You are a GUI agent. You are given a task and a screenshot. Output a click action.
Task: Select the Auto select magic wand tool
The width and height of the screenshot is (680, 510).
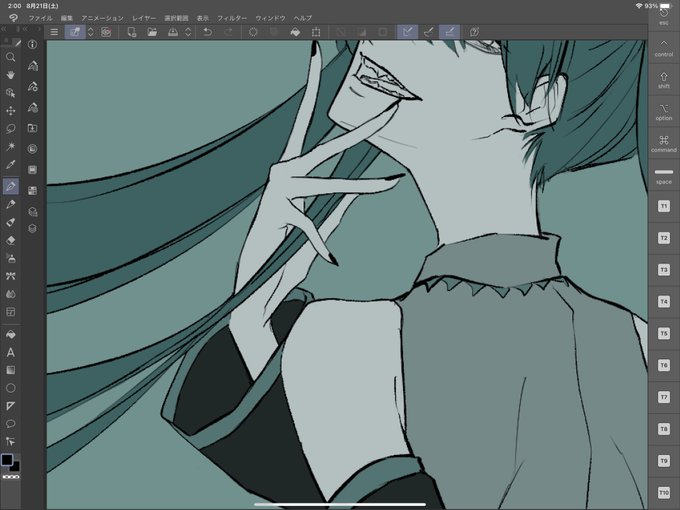tap(10, 146)
